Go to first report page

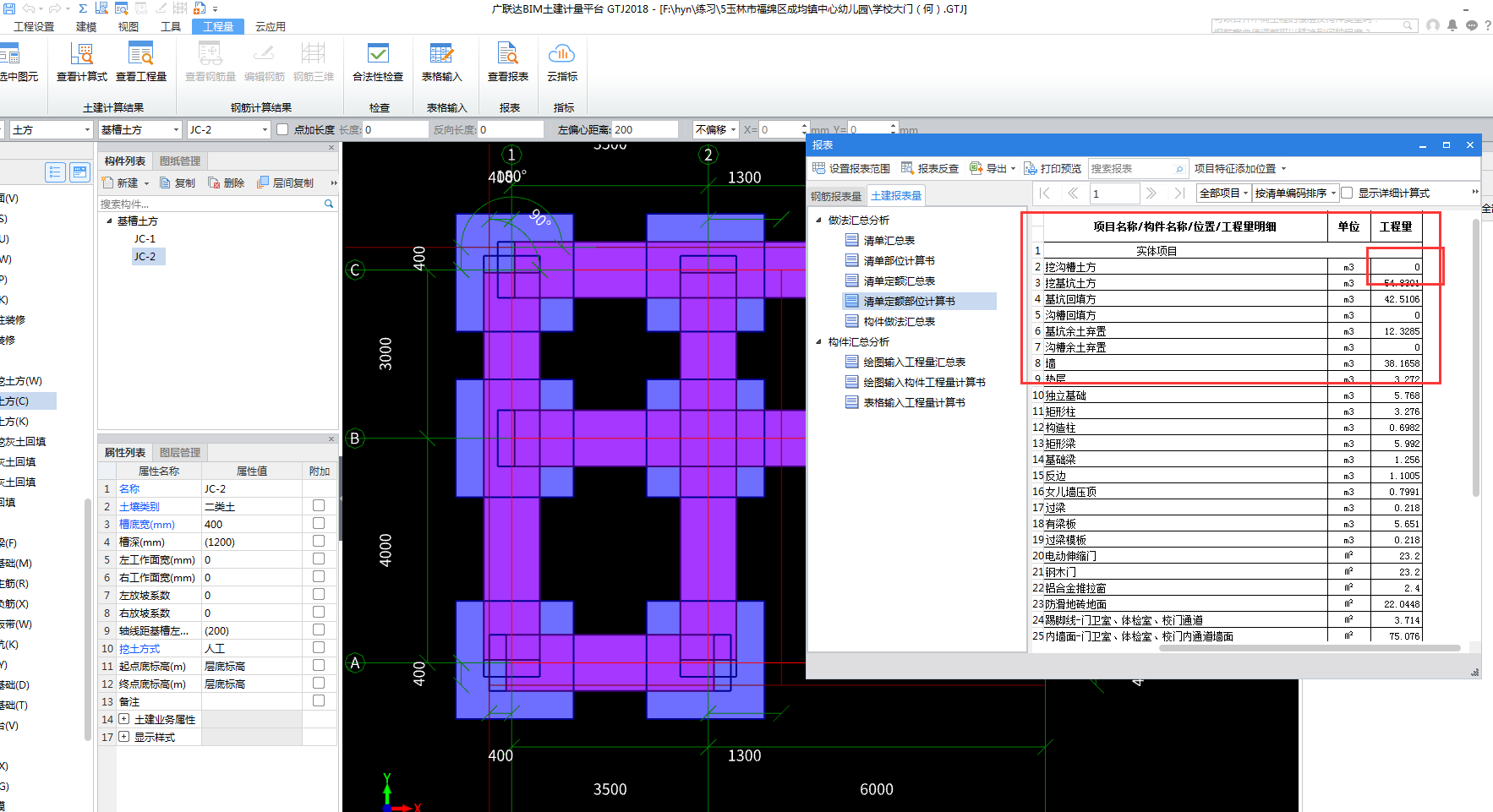(1045, 193)
